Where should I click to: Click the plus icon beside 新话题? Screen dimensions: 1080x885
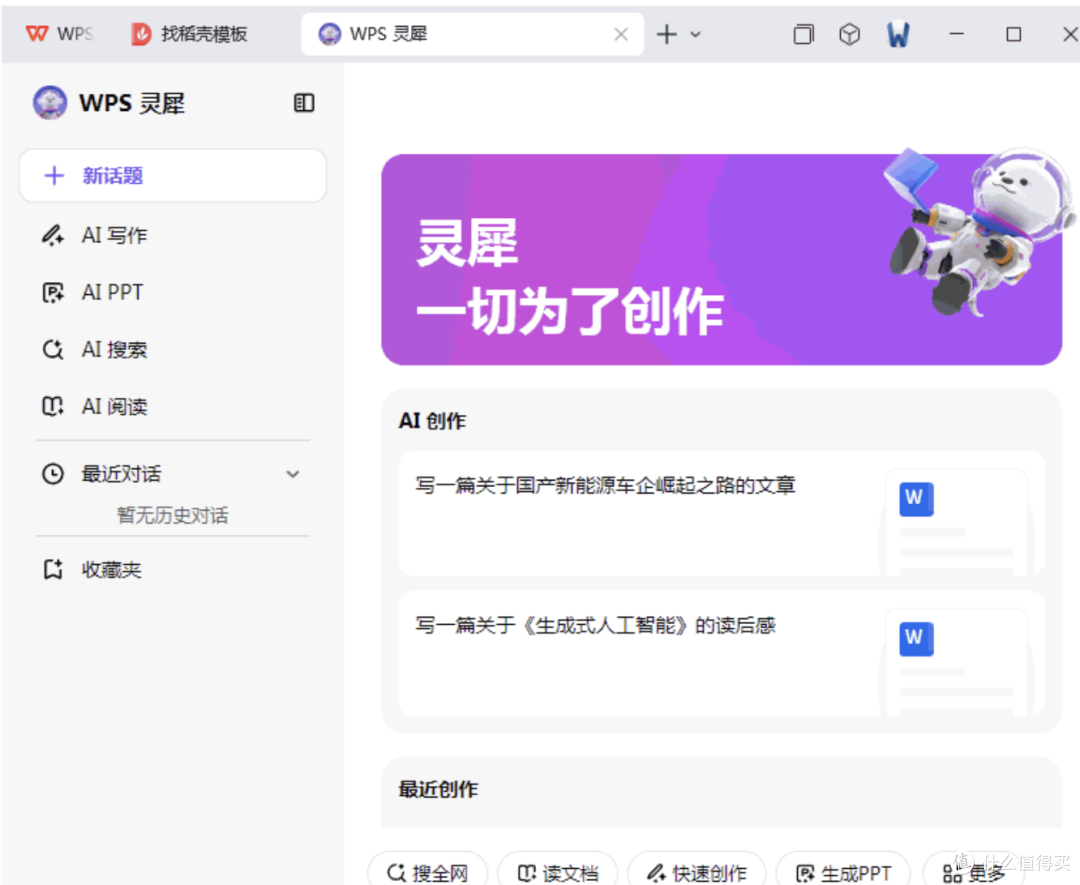coord(54,176)
